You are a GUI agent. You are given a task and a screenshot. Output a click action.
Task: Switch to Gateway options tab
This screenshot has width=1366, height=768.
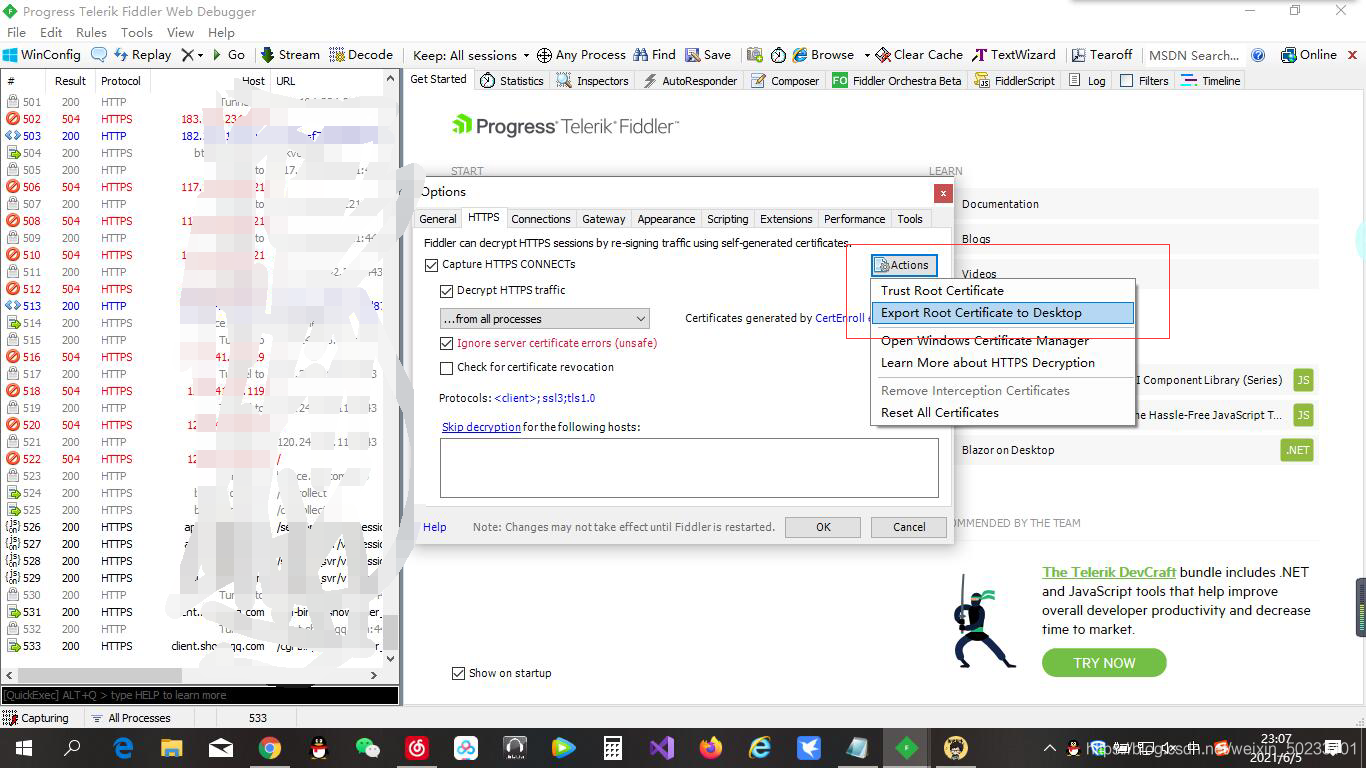tap(604, 219)
